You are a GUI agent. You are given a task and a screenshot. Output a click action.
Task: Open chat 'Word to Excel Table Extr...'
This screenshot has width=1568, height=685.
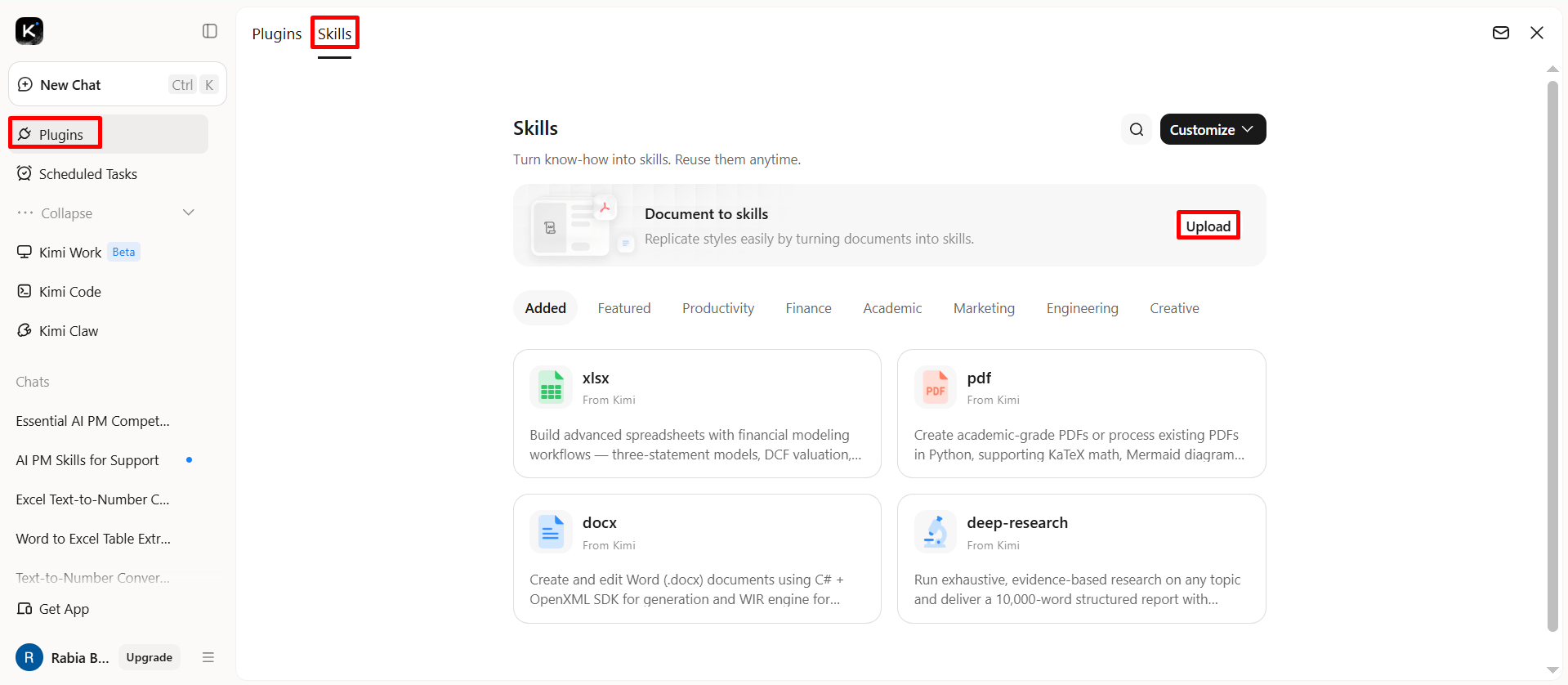pos(93,539)
